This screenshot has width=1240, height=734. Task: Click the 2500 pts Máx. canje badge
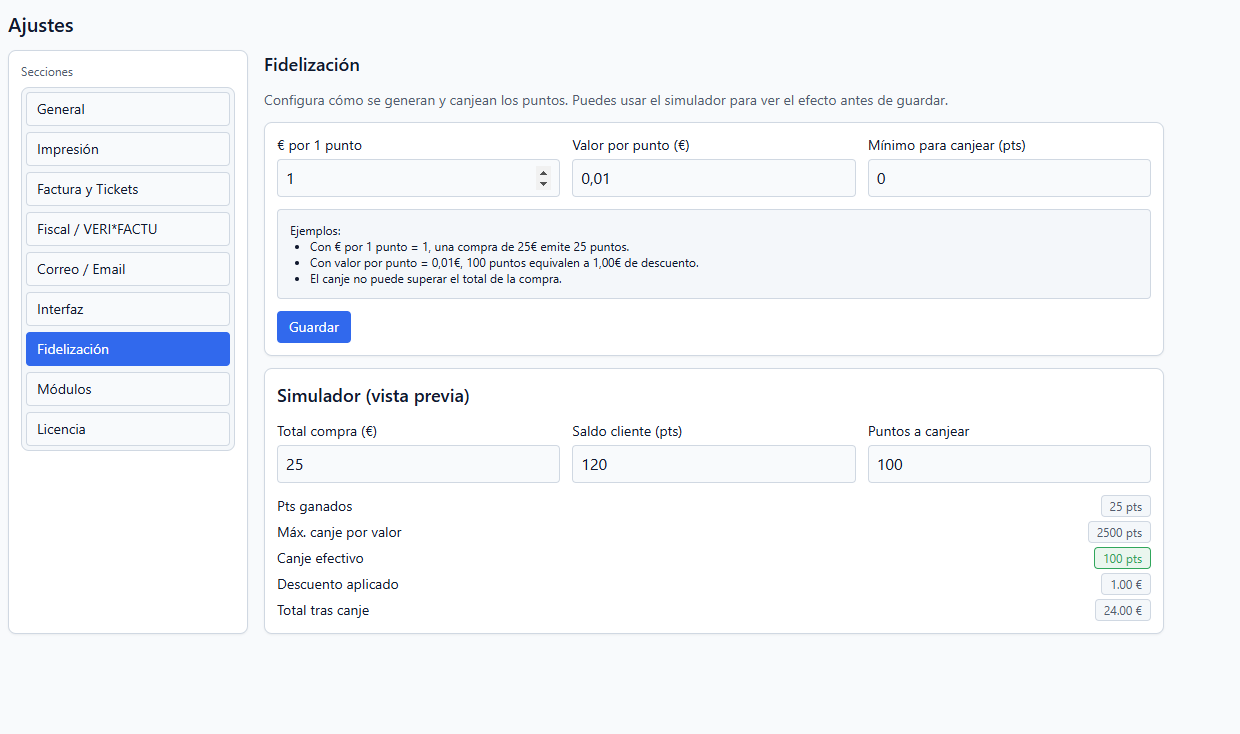[x=1119, y=532]
